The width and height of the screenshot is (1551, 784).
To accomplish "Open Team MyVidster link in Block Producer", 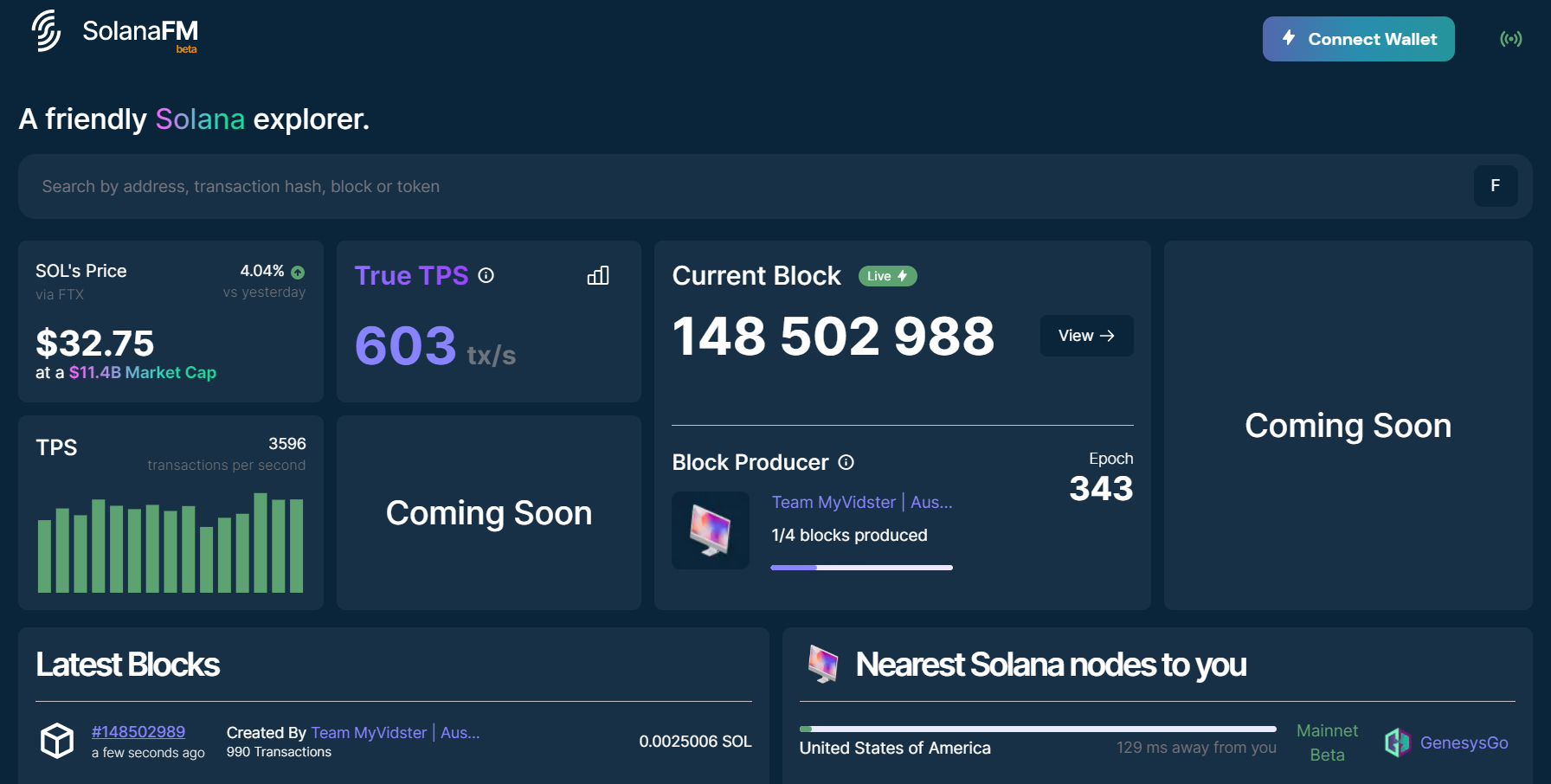I will click(862, 502).
